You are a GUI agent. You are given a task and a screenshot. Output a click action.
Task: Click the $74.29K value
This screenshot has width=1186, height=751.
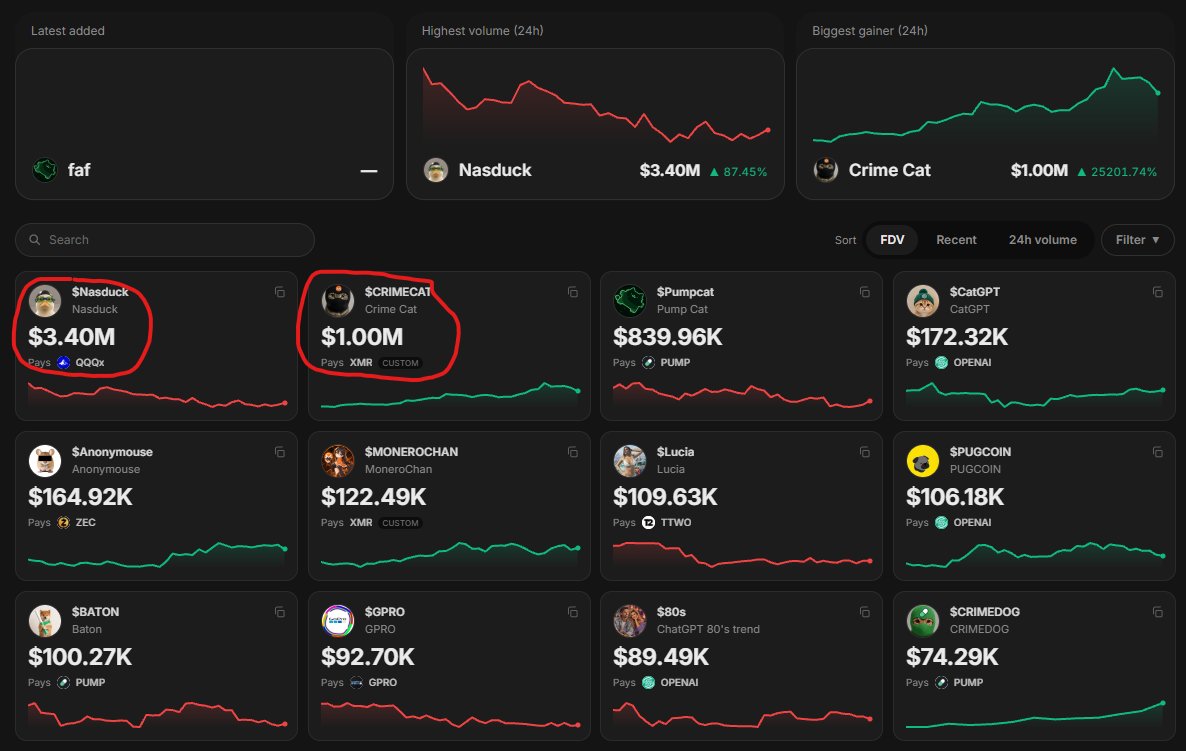952,656
